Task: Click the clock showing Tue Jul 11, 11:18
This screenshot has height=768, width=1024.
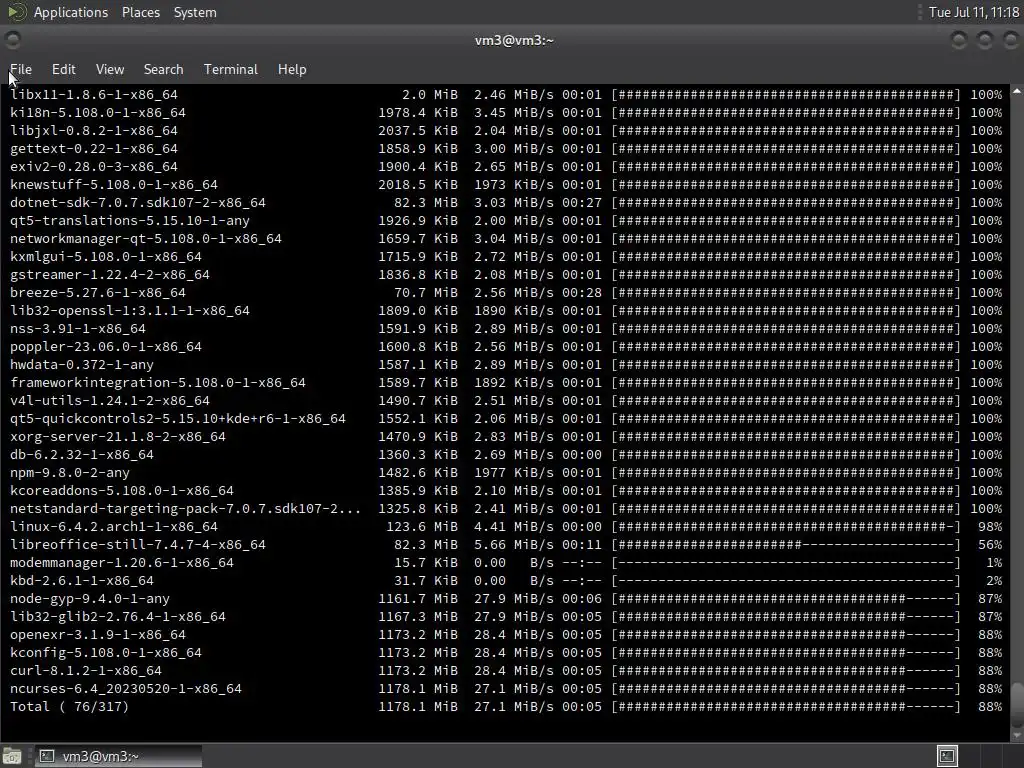Action: tap(974, 12)
